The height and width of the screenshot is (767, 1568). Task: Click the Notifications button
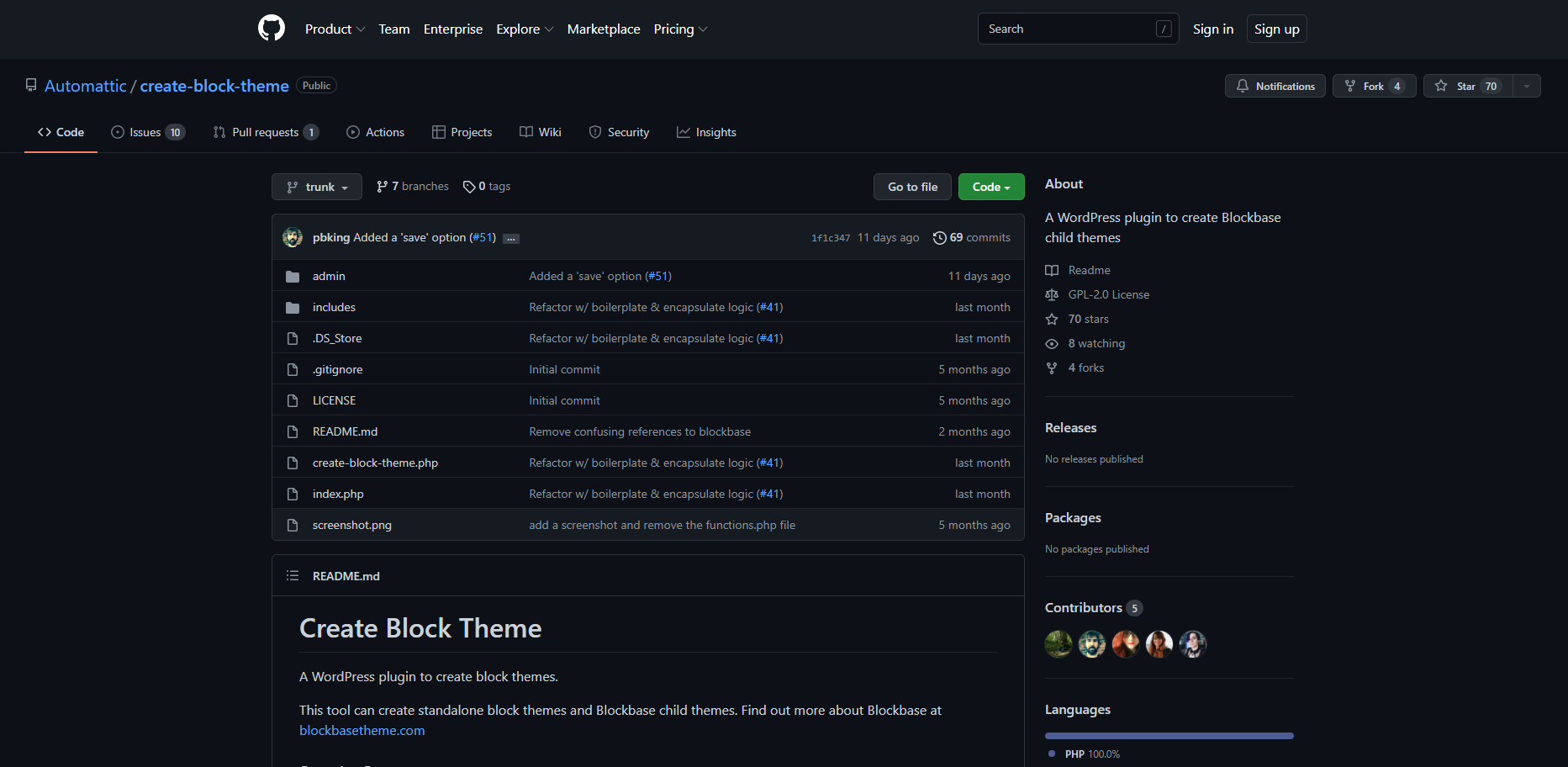tap(1275, 86)
